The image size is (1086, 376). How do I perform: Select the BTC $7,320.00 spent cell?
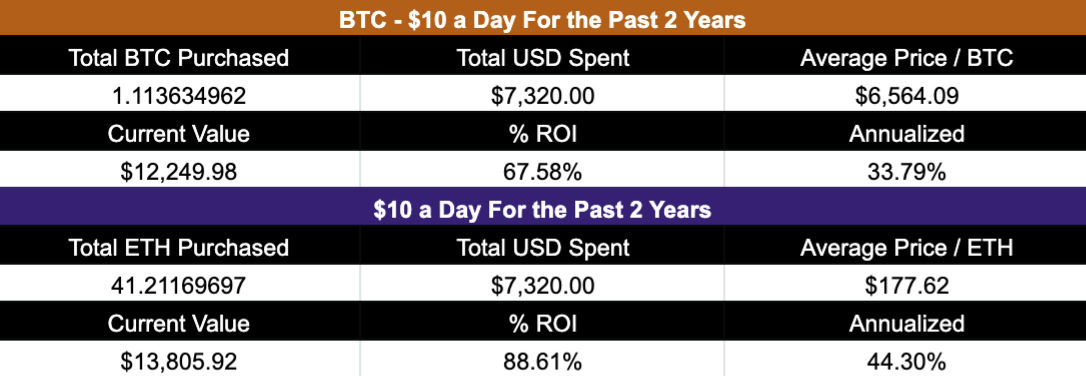(542, 95)
